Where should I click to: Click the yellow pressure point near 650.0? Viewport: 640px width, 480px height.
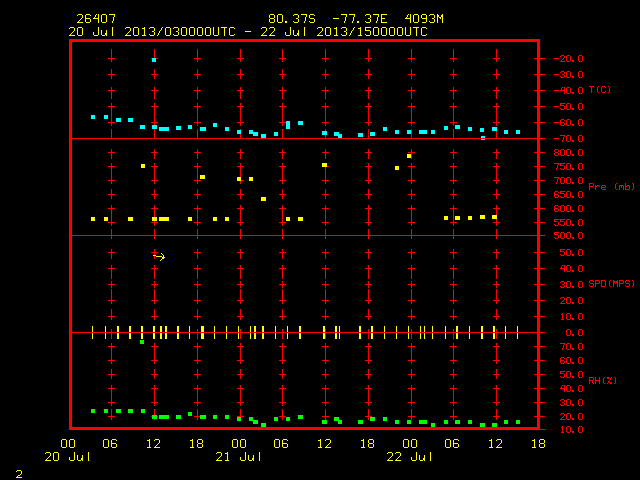pos(264,199)
